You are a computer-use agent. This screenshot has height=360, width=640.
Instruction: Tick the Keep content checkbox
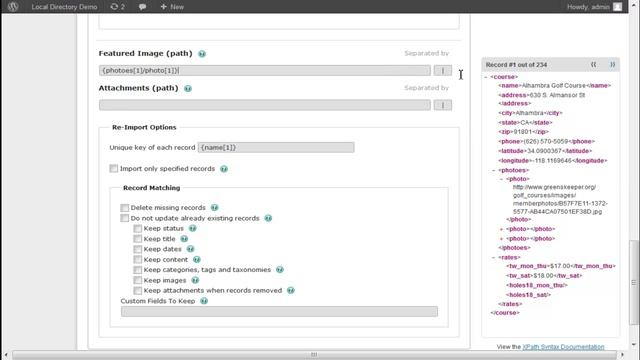(x=138, y=260)
